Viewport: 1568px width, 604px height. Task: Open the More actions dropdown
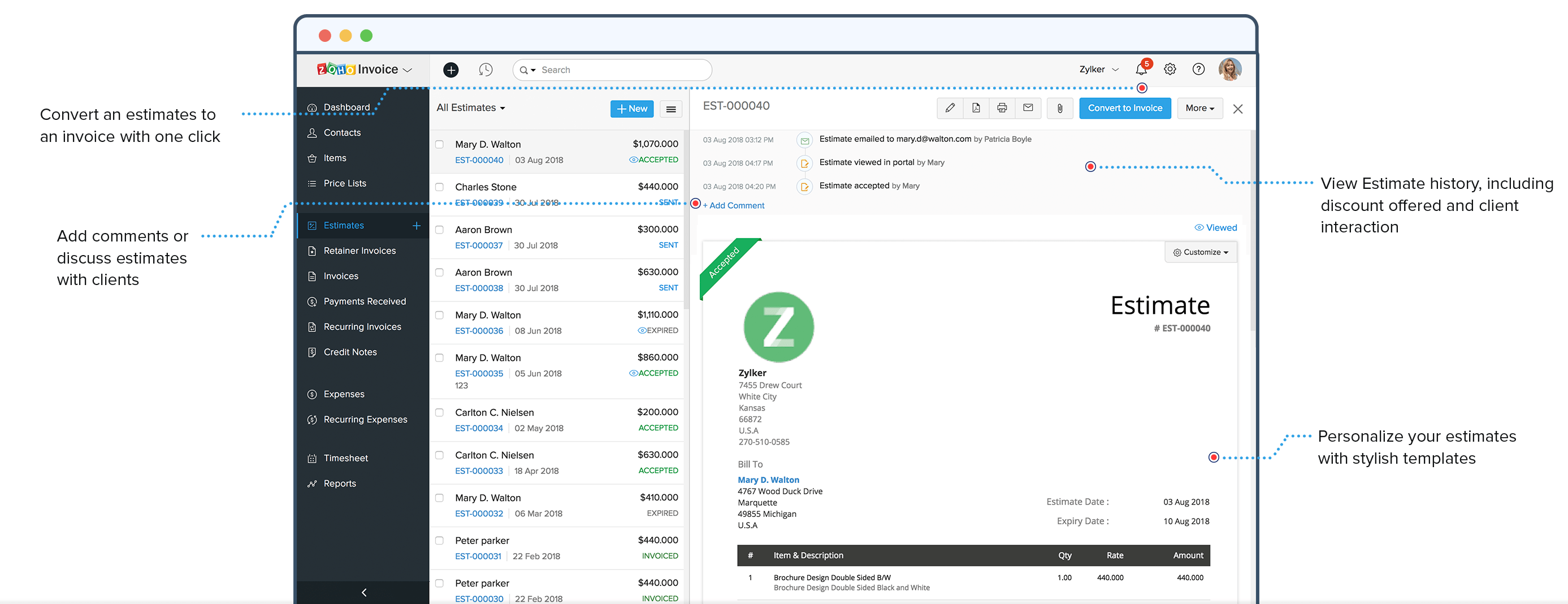1199,109
